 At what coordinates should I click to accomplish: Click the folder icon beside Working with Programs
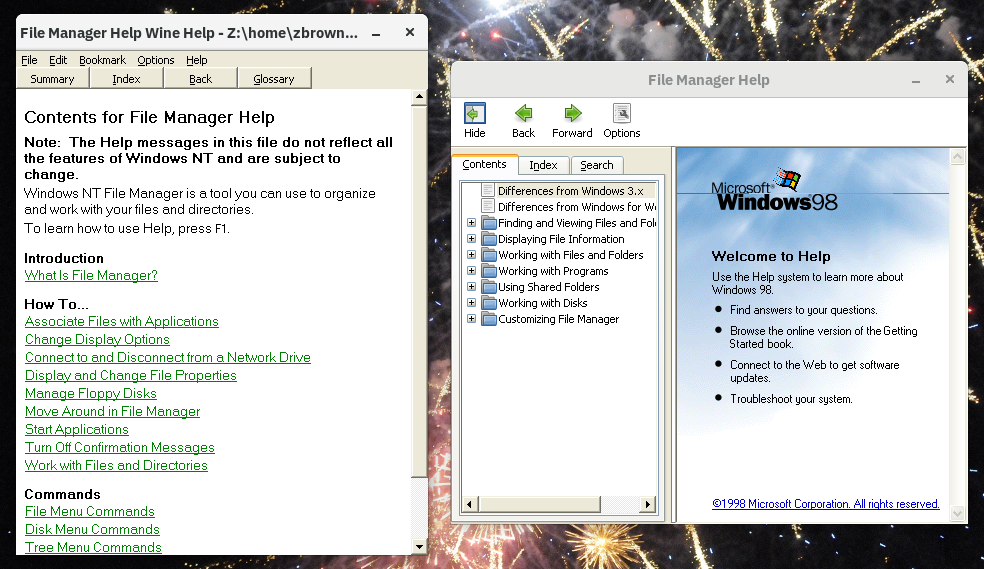pyautogui.click(x=489, y=271)
